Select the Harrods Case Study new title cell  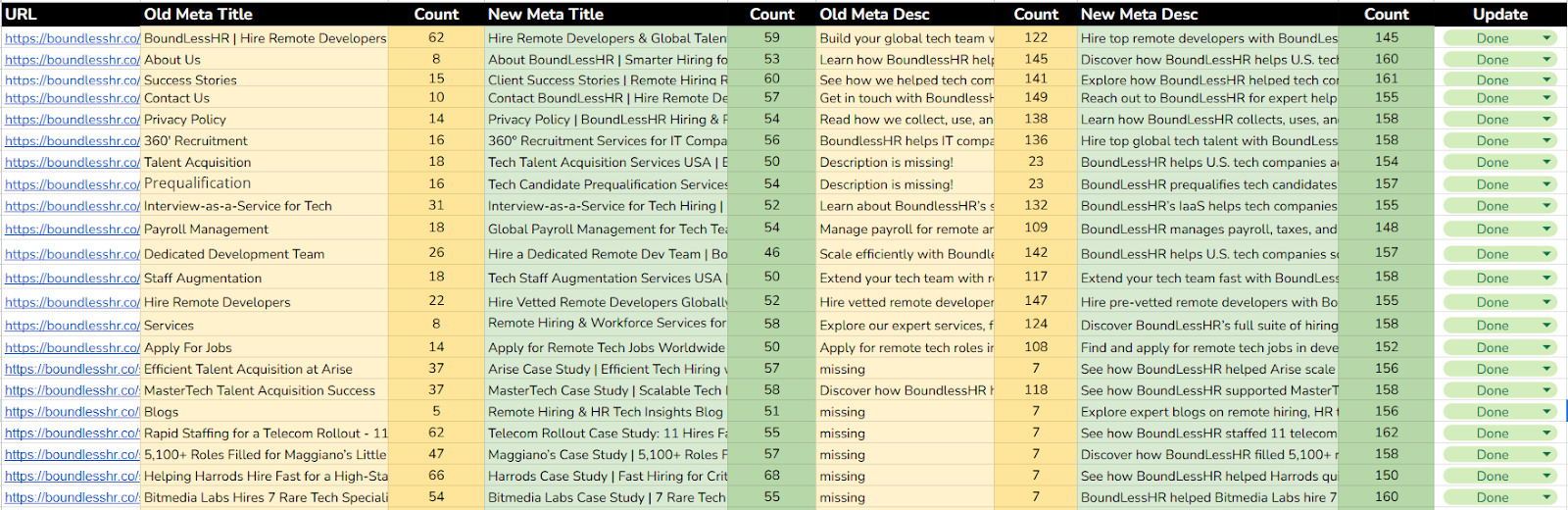(x=608, y=477)
